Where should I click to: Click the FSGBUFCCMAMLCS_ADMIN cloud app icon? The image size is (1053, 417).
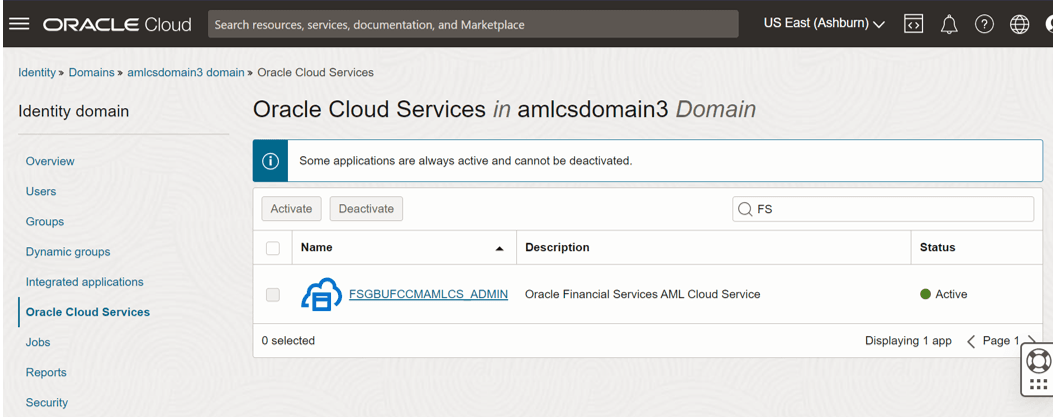(321, 295)
